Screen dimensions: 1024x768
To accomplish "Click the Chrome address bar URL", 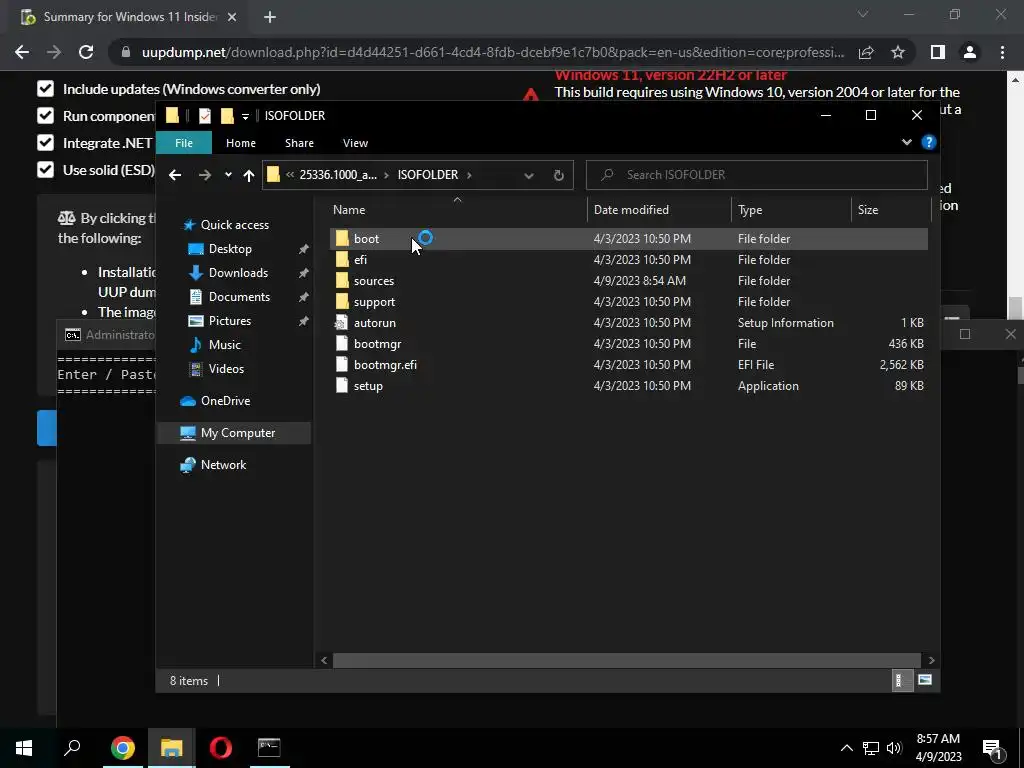I will tap(493, 52).
